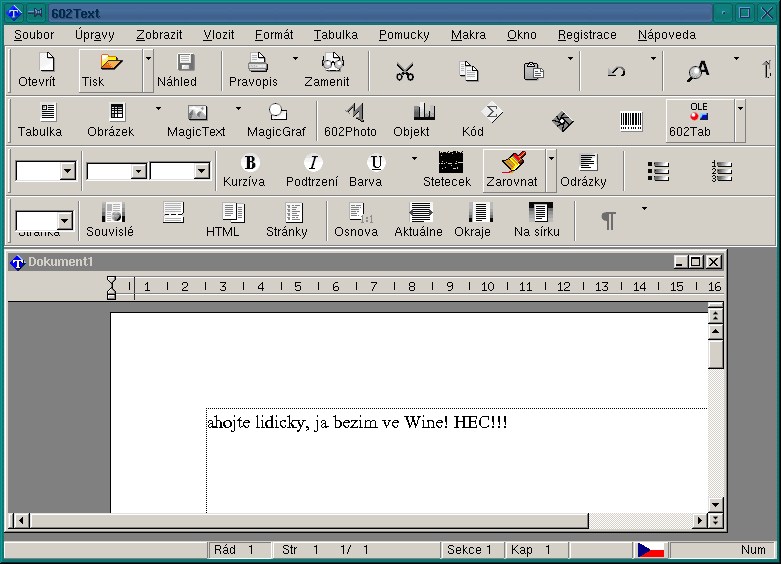
Task: Open the Stránka combo box dropdown
Action: click(64, 221)
